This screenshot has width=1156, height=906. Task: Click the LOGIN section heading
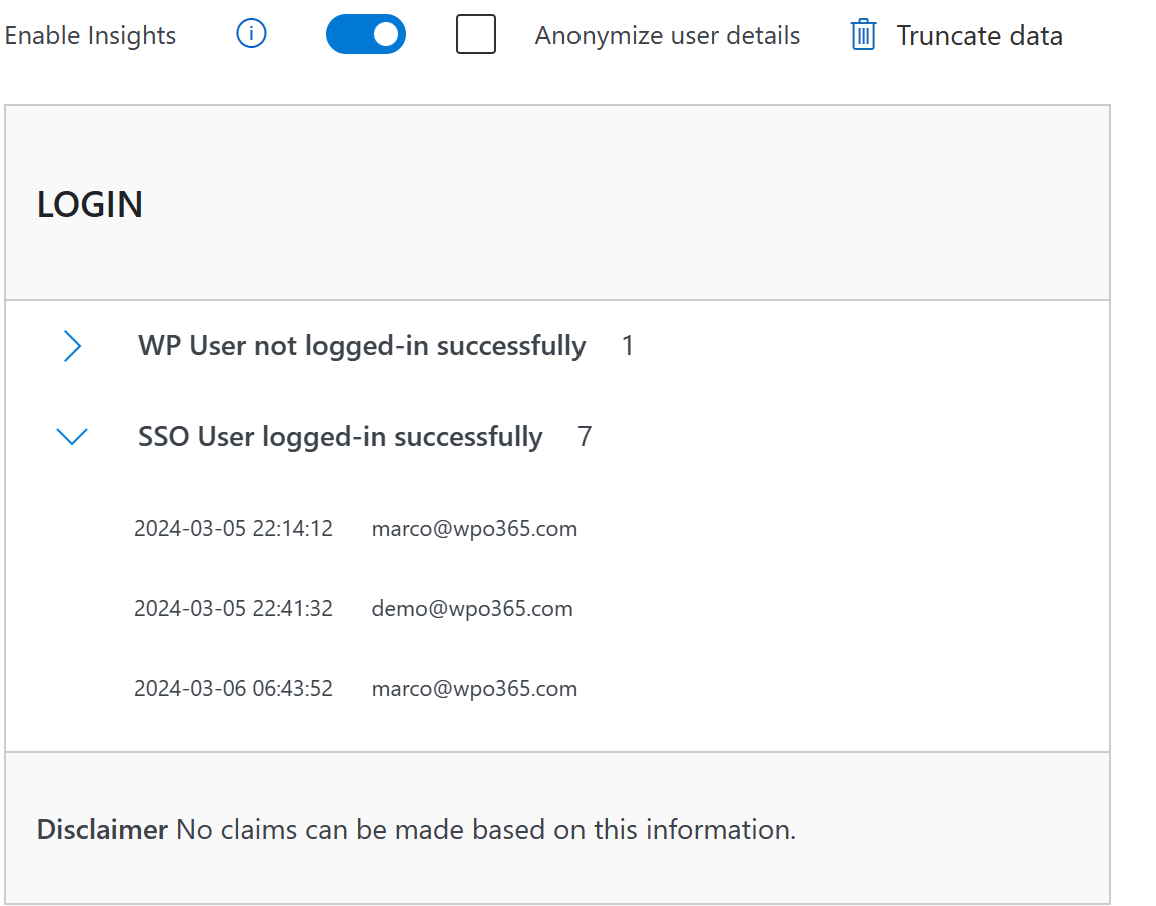point(90,204)
